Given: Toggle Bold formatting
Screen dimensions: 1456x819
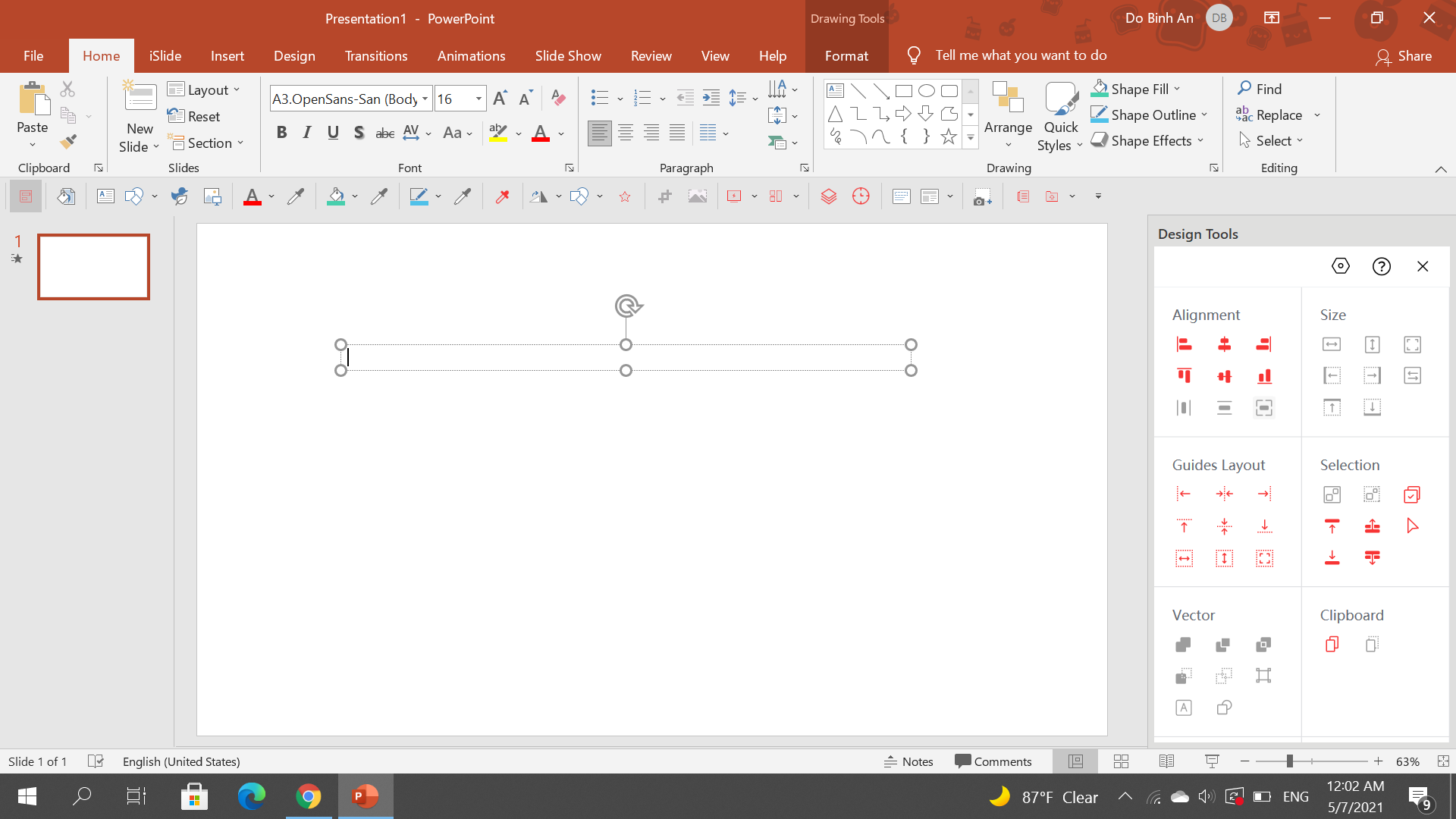Looking at the screenshot, I should point(281,133).
